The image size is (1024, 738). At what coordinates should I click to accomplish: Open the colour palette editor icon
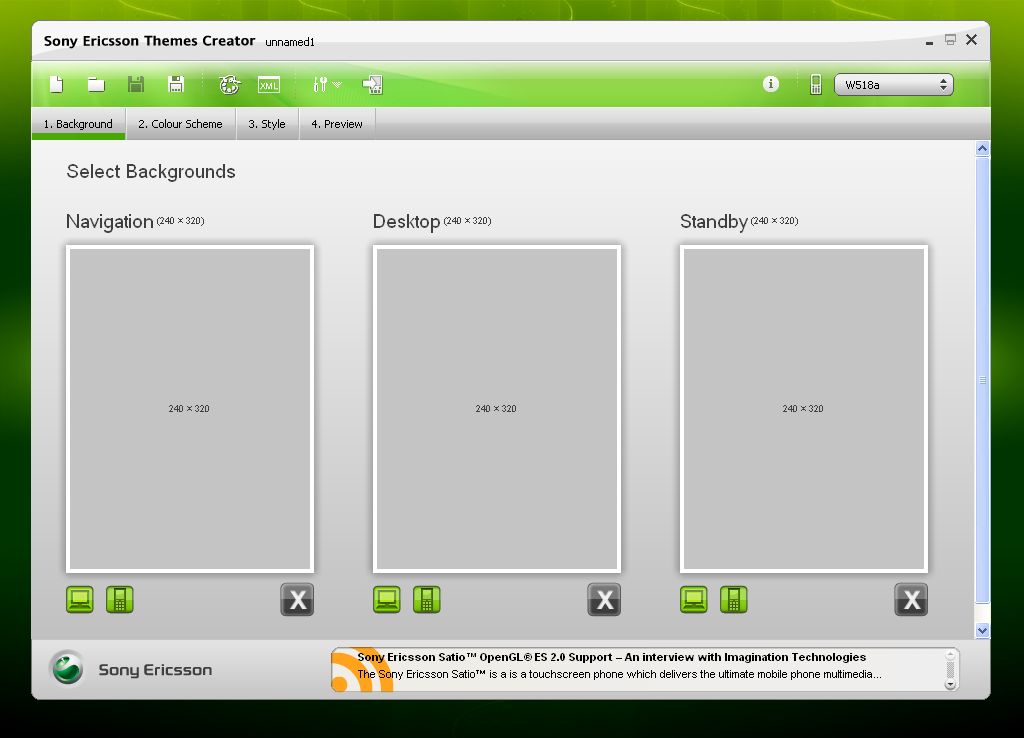click(x=229, y=84)
